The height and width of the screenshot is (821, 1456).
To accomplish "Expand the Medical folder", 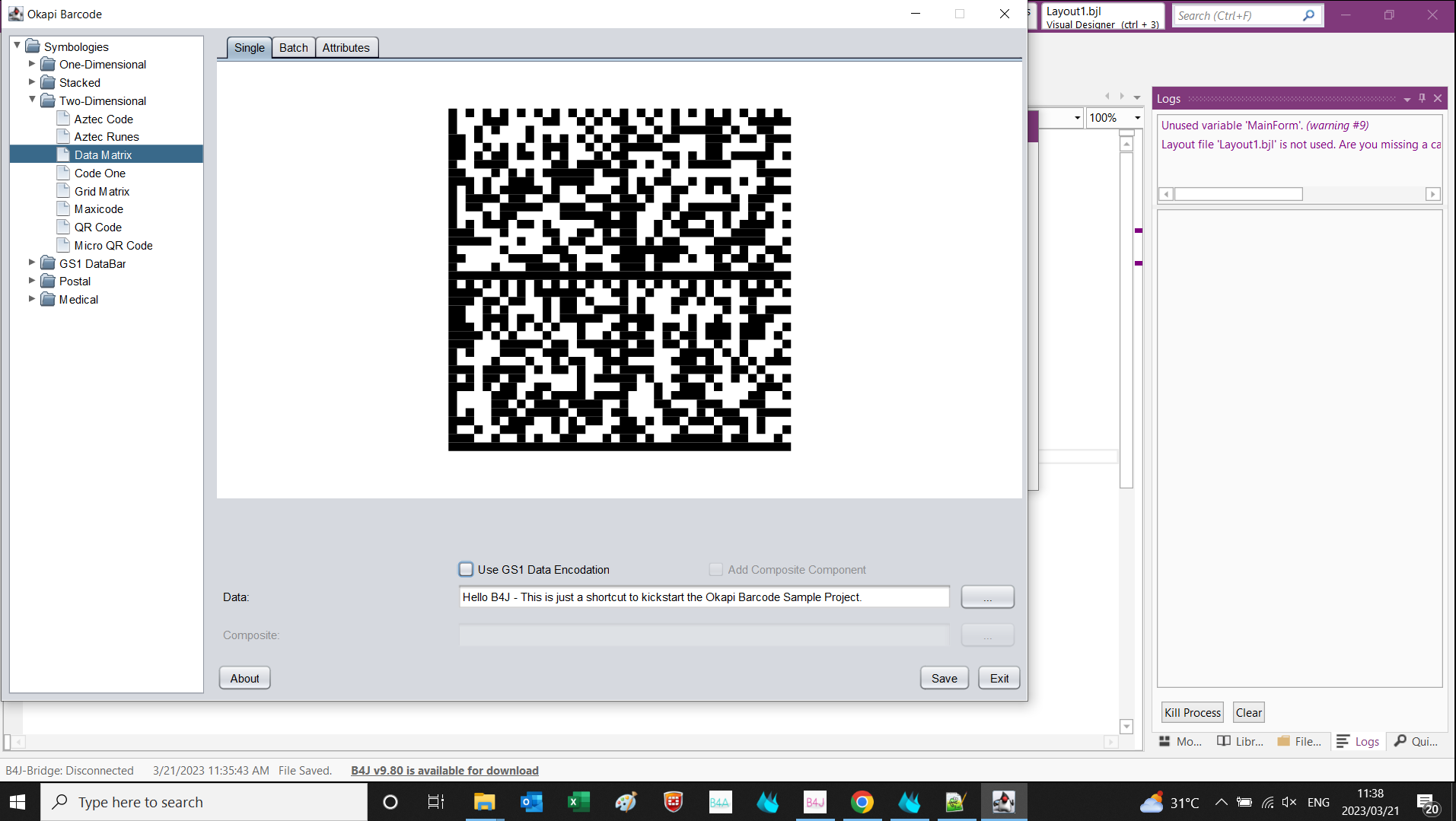I will tap(32, 299).
